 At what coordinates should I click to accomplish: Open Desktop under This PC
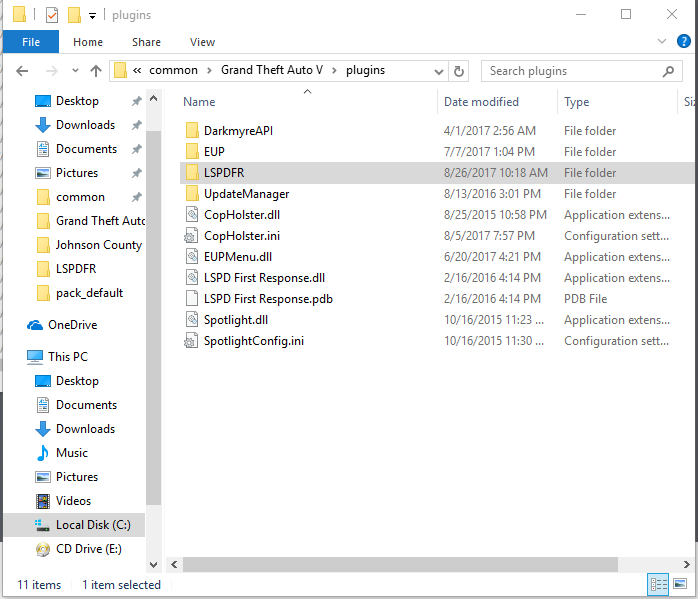point(77,381)
